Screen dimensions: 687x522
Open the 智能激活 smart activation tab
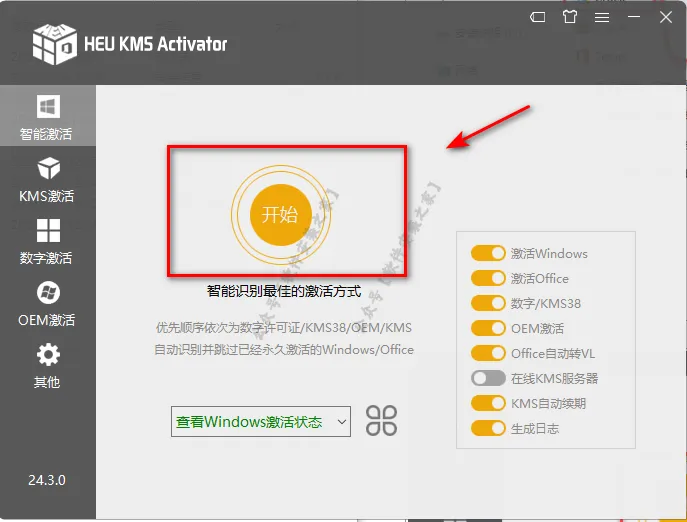point(47,117)
